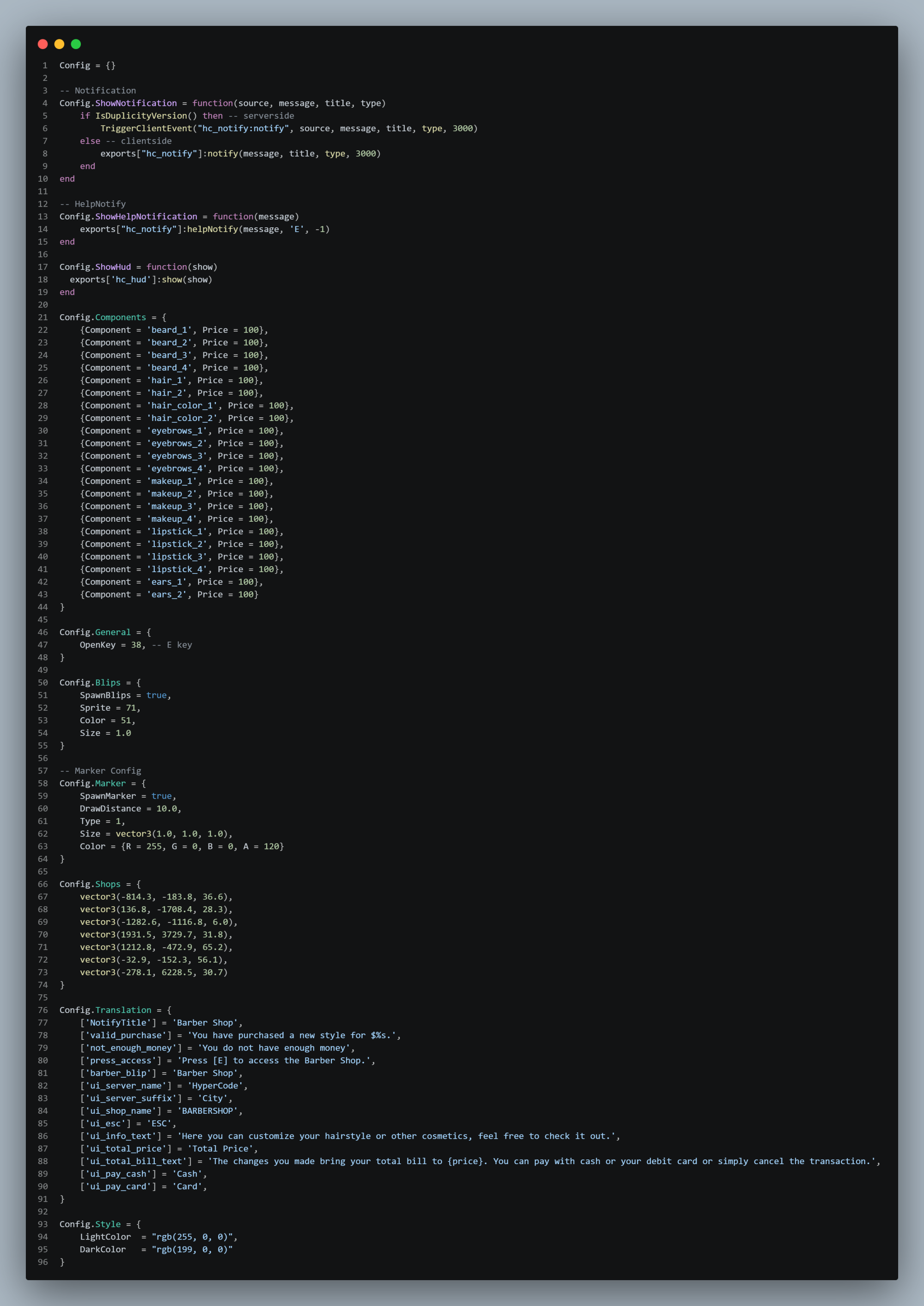This screenshot has height=1306, width=924.
Task: Click the 'beard_1' component string
Action: pyautogui.click(x=170, y=330)
